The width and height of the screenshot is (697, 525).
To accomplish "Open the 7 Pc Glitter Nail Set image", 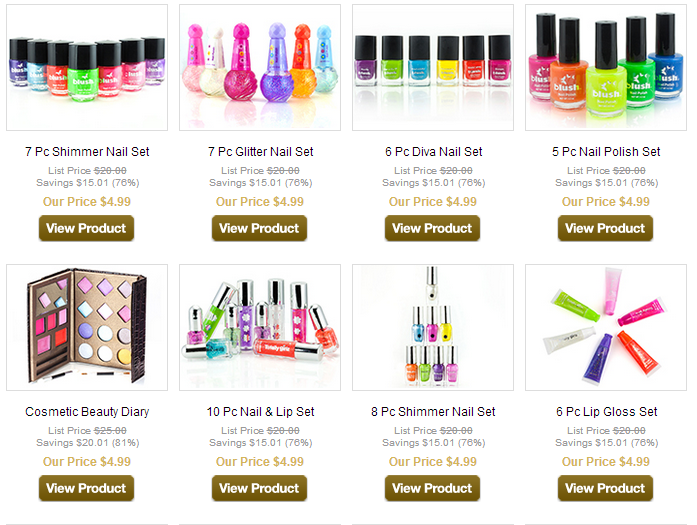I will [x=260, y=68].
